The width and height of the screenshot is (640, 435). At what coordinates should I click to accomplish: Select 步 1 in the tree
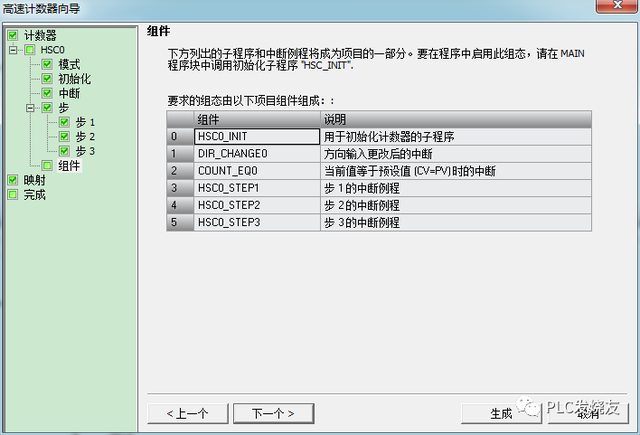85,122
